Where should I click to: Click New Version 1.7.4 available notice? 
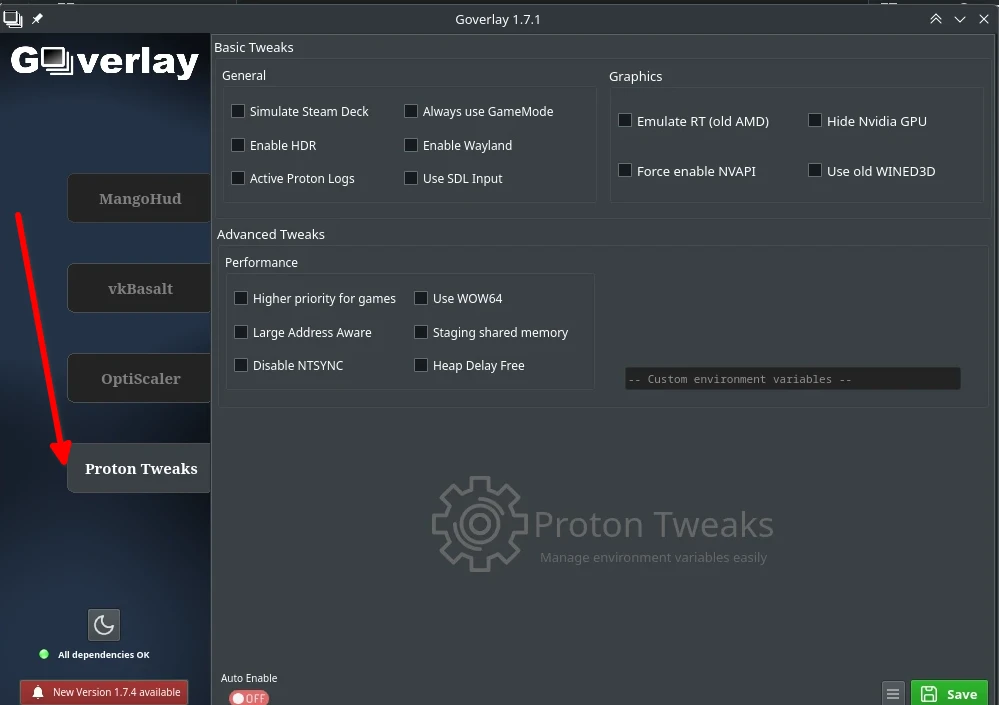[104, 692]
